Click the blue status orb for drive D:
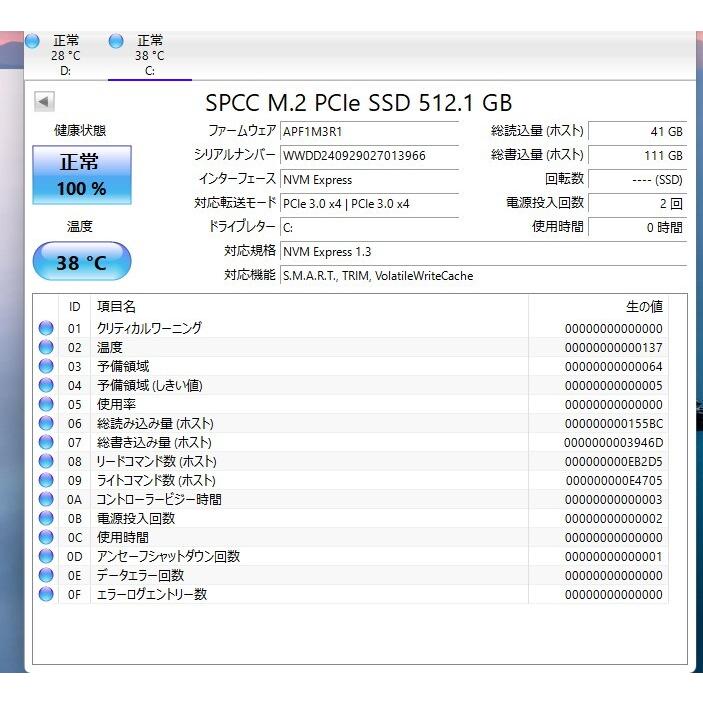This screenshot has width=703, height=703. [32, 41]
